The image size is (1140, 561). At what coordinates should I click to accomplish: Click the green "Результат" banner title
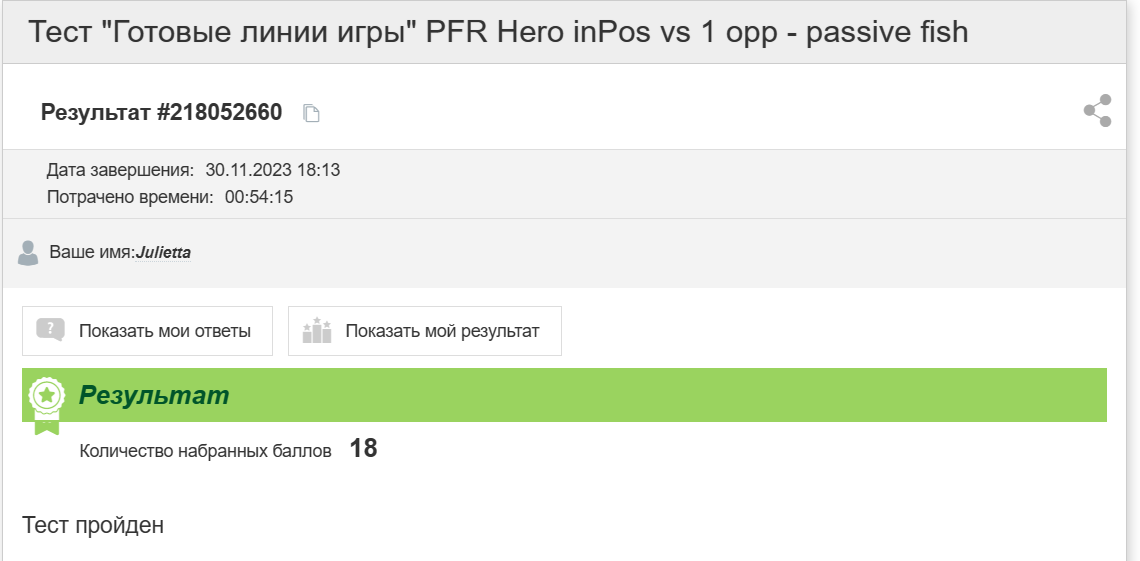coord(153,395)
